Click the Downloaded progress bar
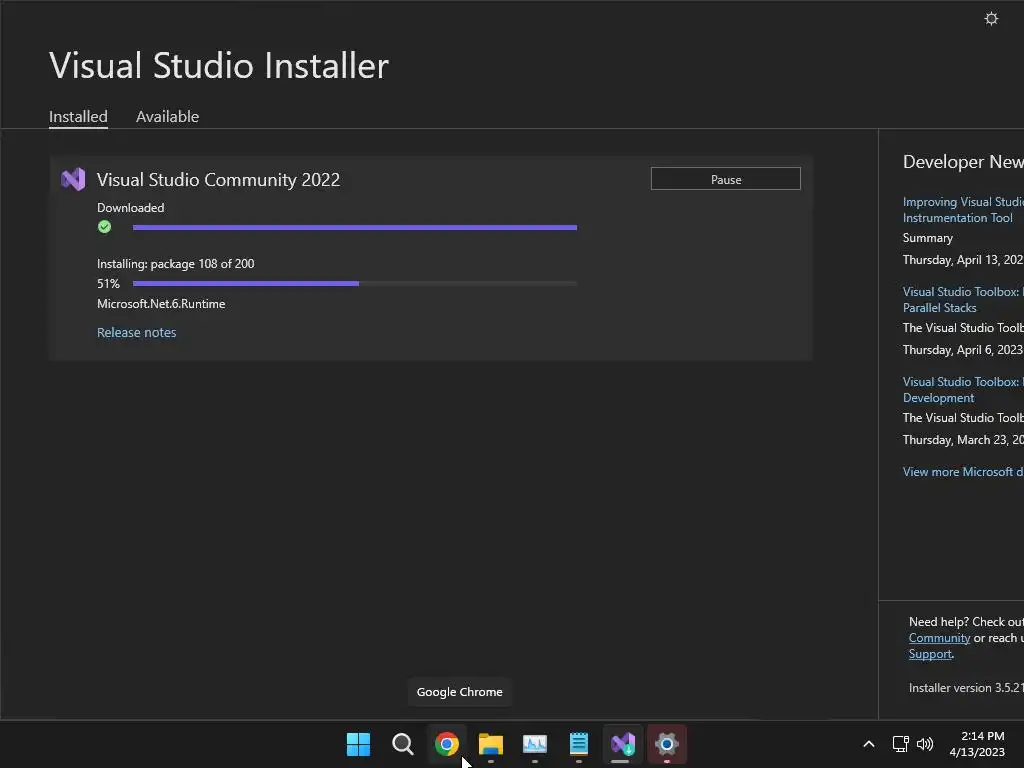The image size is (1024, 768). (355, 227)
